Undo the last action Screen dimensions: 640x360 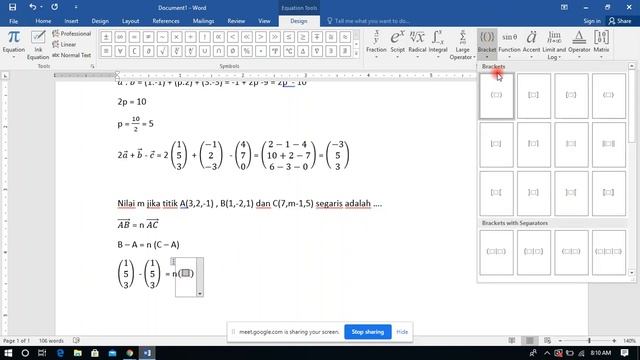click(x=33, y=7)
